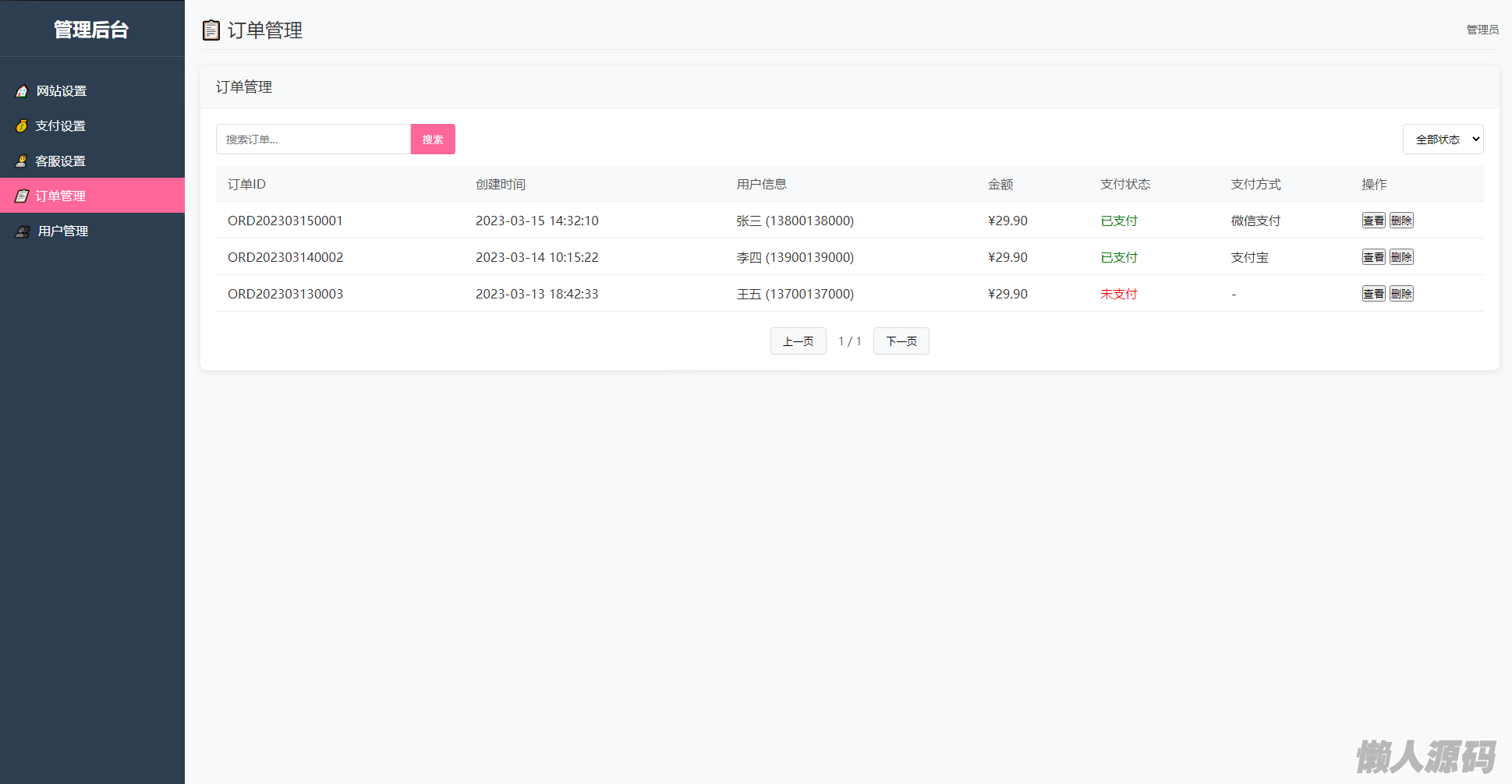This screenshot has width=1512, height=784.
Task: View order ORD202303150001 with 查看 button
Action: [x=1373, y=221]
